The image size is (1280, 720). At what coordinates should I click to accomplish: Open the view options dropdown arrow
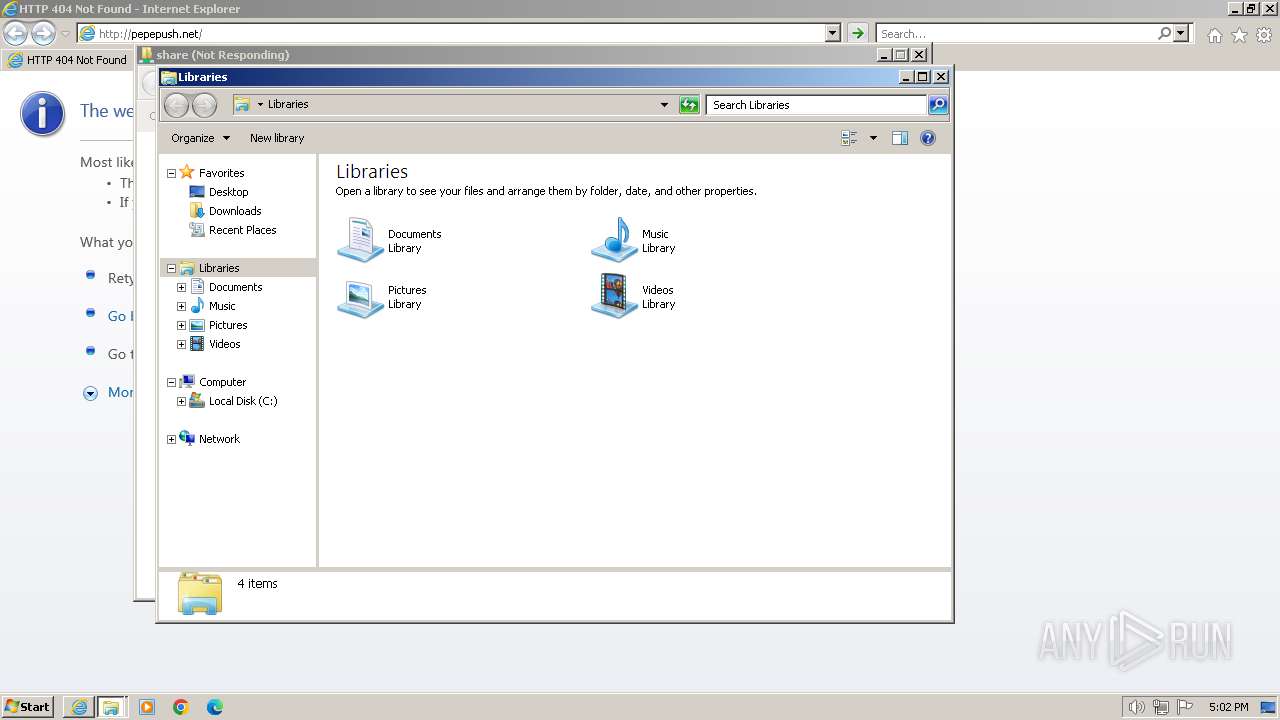[873, 138]
